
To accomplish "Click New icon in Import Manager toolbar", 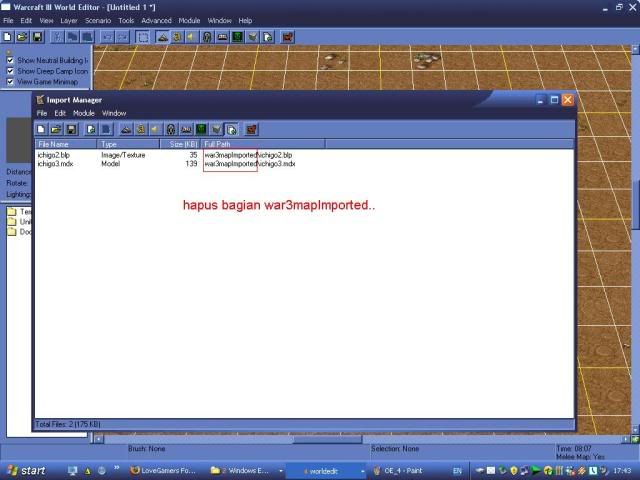I will 41,129.
